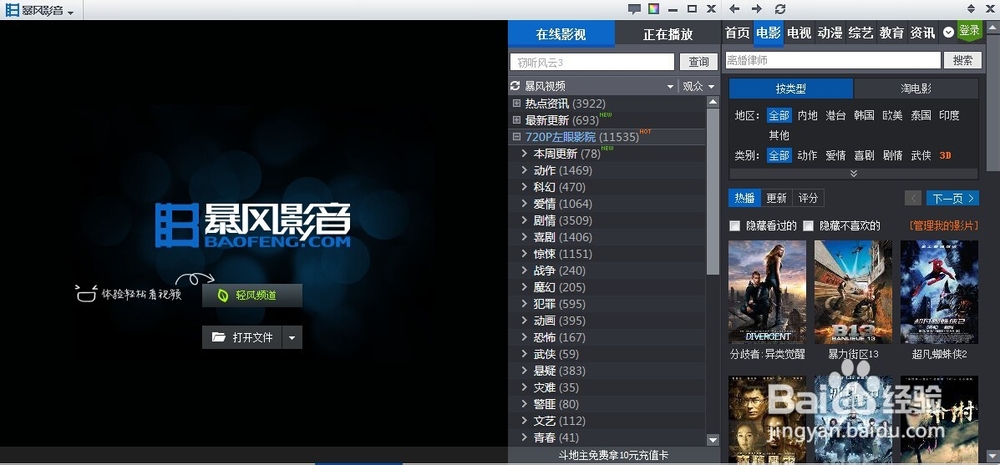The height and width of the screenshot is (465, 1000).
Task: Go forward with the right arrow
Action: (x=756, y=9)
